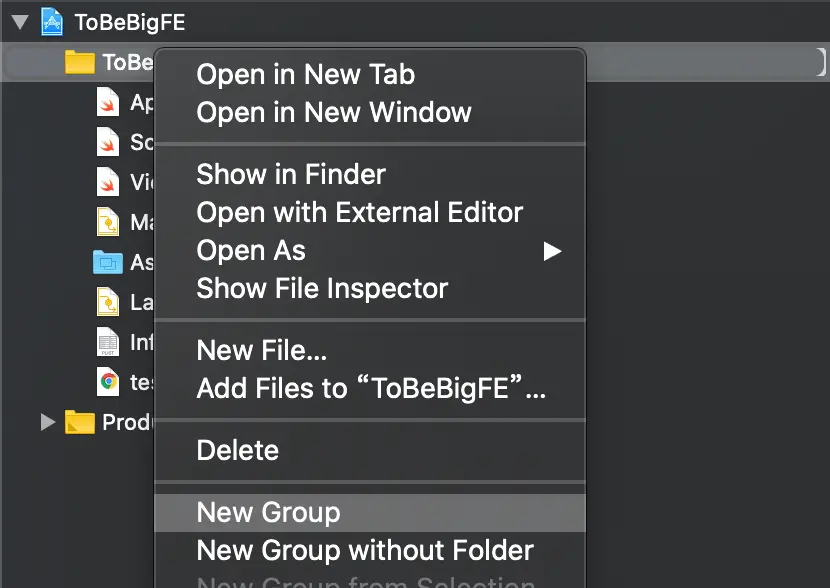The width and height of the screenshot is (830, 588).
Task: Click the third Swift file icon
Action: pos(108,182)
